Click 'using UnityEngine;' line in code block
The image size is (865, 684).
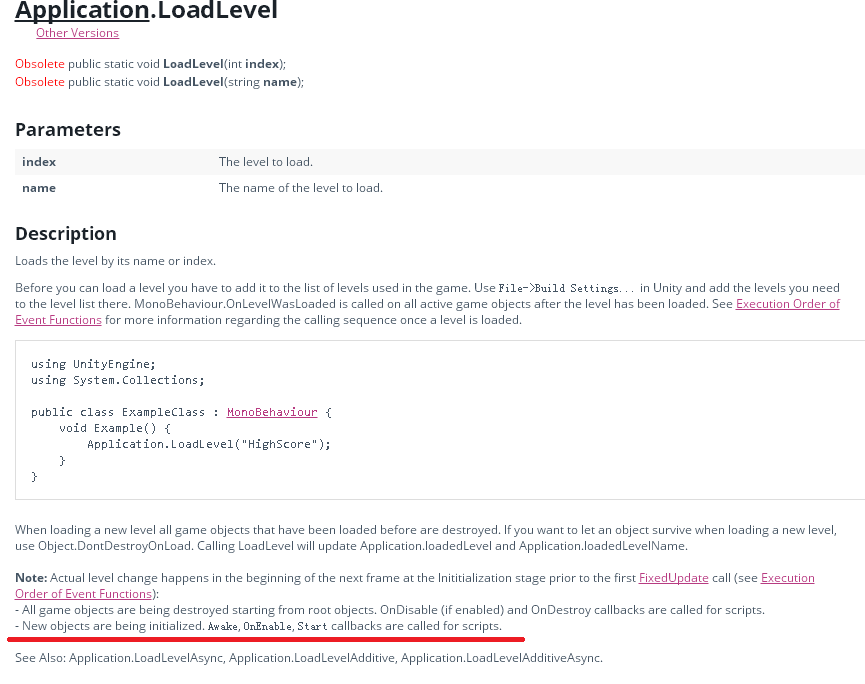[93, 364]
